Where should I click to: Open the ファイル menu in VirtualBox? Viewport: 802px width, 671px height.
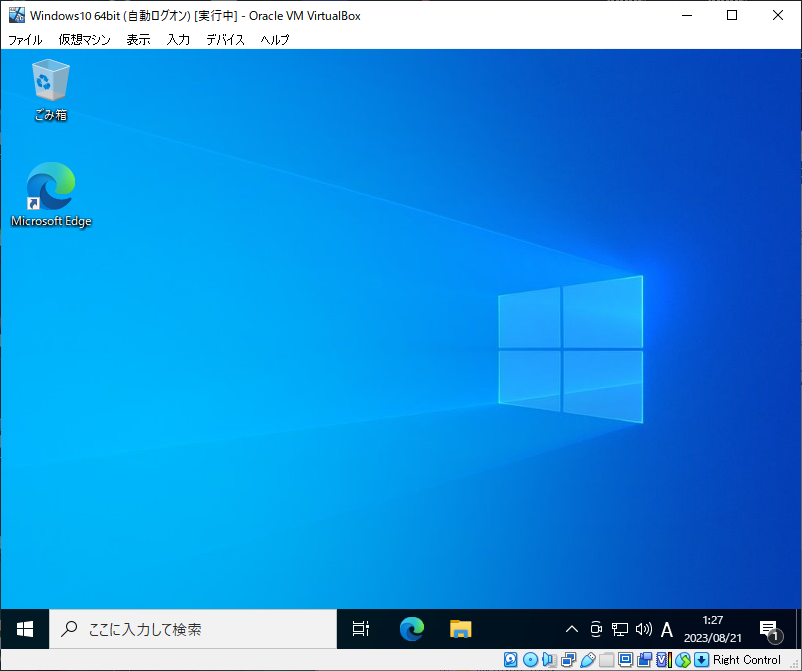[25, 40]
